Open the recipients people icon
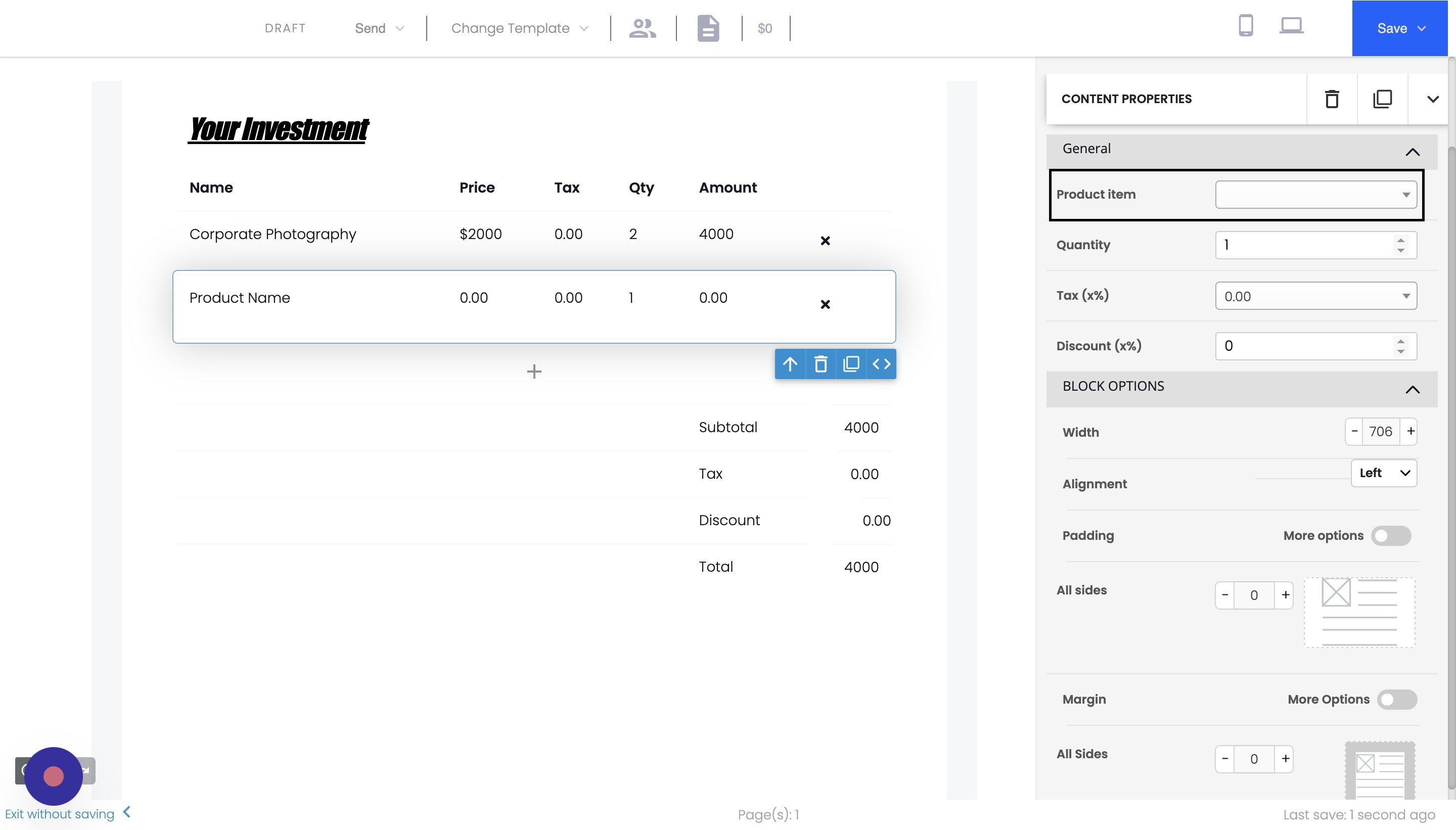 point(643,28)
